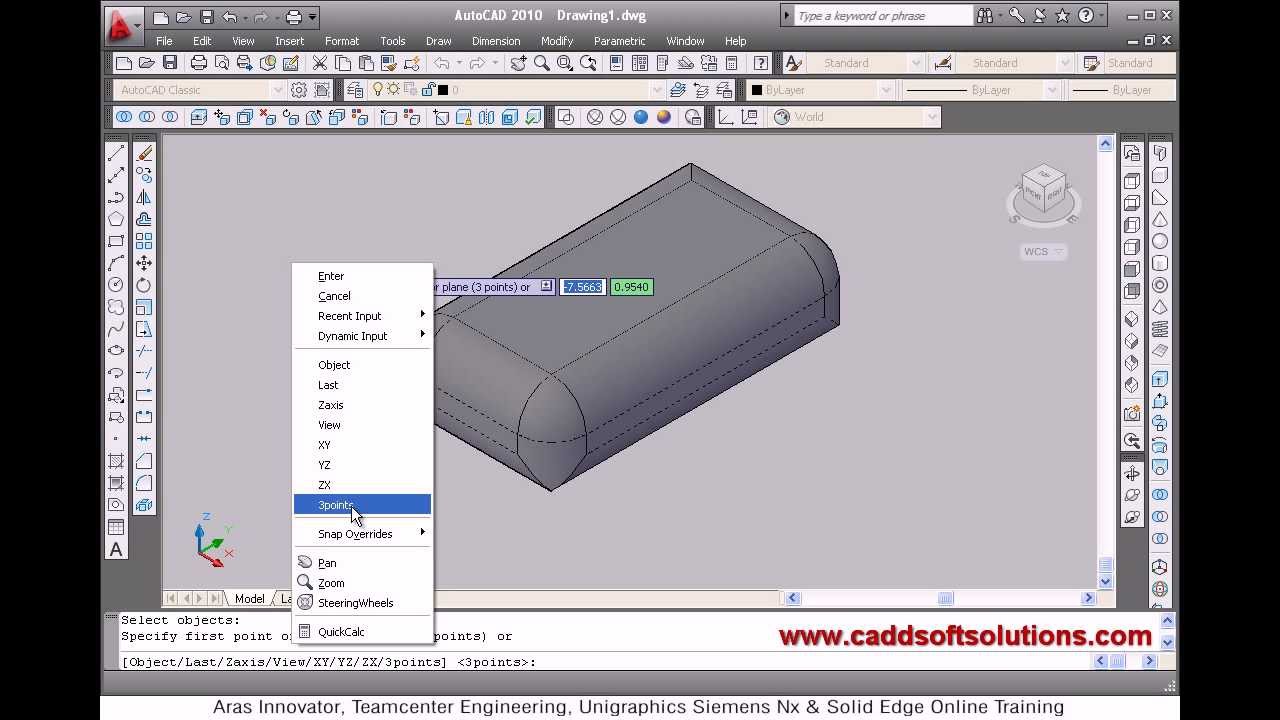Select the Polygon draw tool
The image size is (1280, 720).
(116, 219)
